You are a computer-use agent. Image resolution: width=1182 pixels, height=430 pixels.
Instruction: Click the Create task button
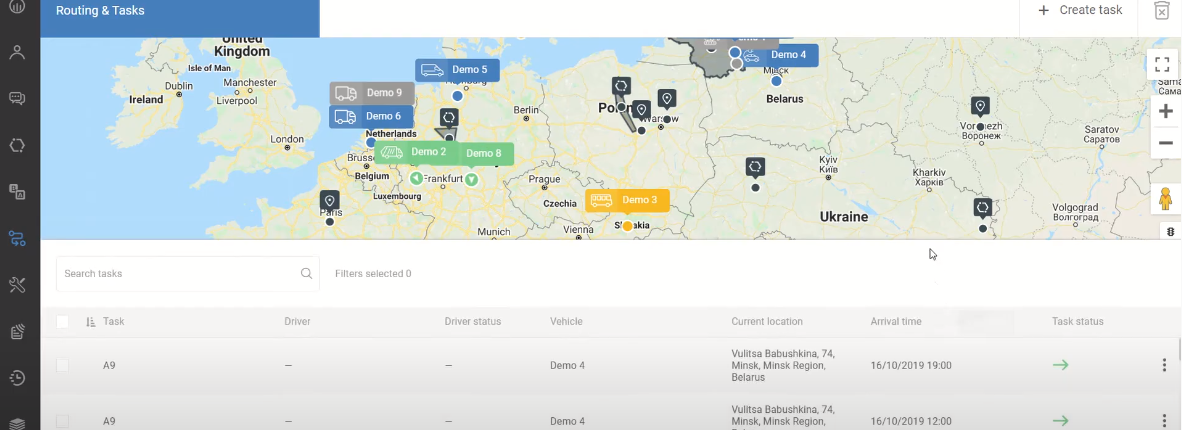click(x=1080, y=11)
